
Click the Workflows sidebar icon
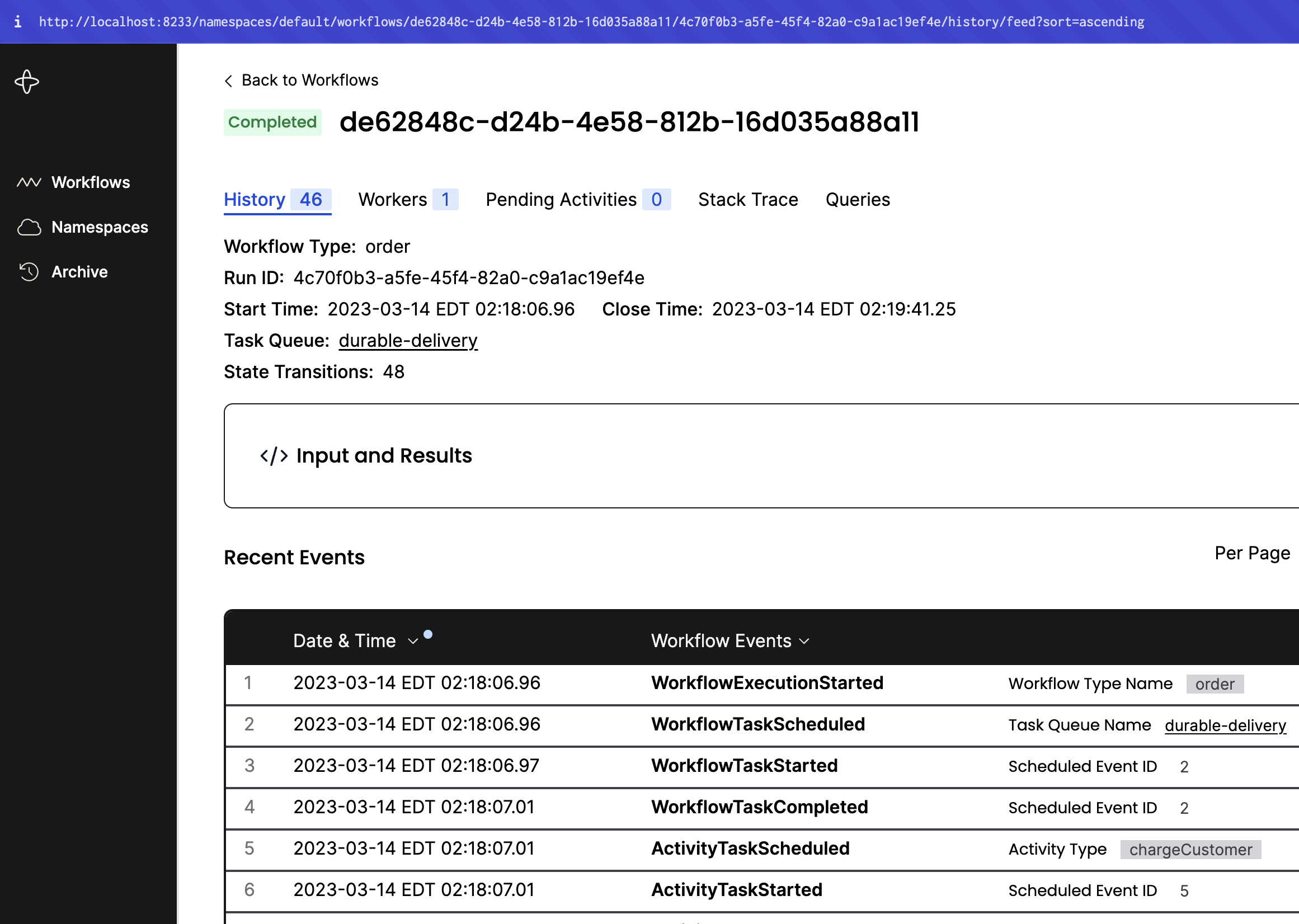tap(29, 182)
